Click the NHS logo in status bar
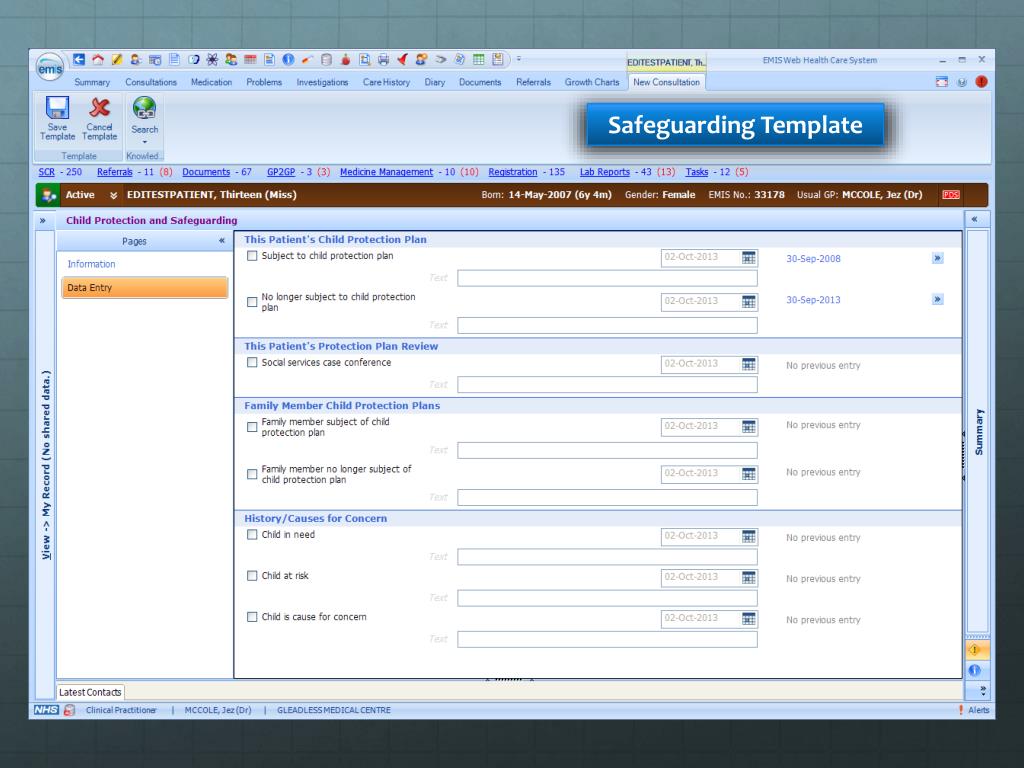The height and width of the screenshot is (768, 1024). (46, 710)
